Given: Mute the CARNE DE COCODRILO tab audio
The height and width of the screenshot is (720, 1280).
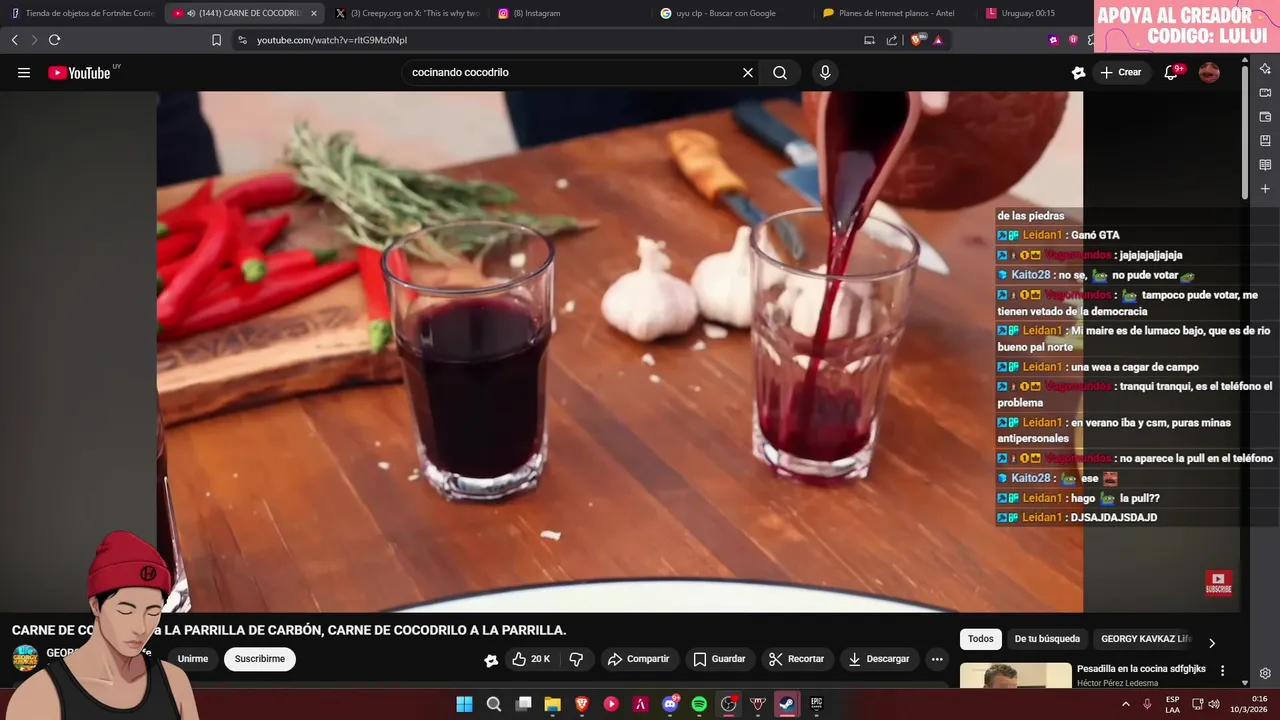Looking at the screenshot, I should pos(191,13).
